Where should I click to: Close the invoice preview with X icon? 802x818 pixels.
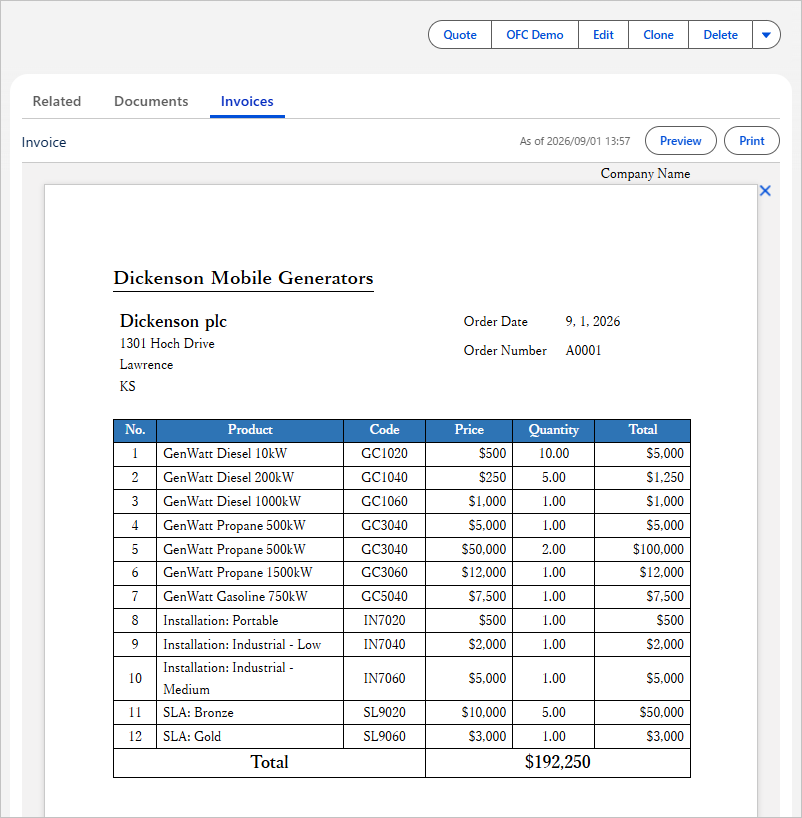pyautogui.click(x=765, y=191)
